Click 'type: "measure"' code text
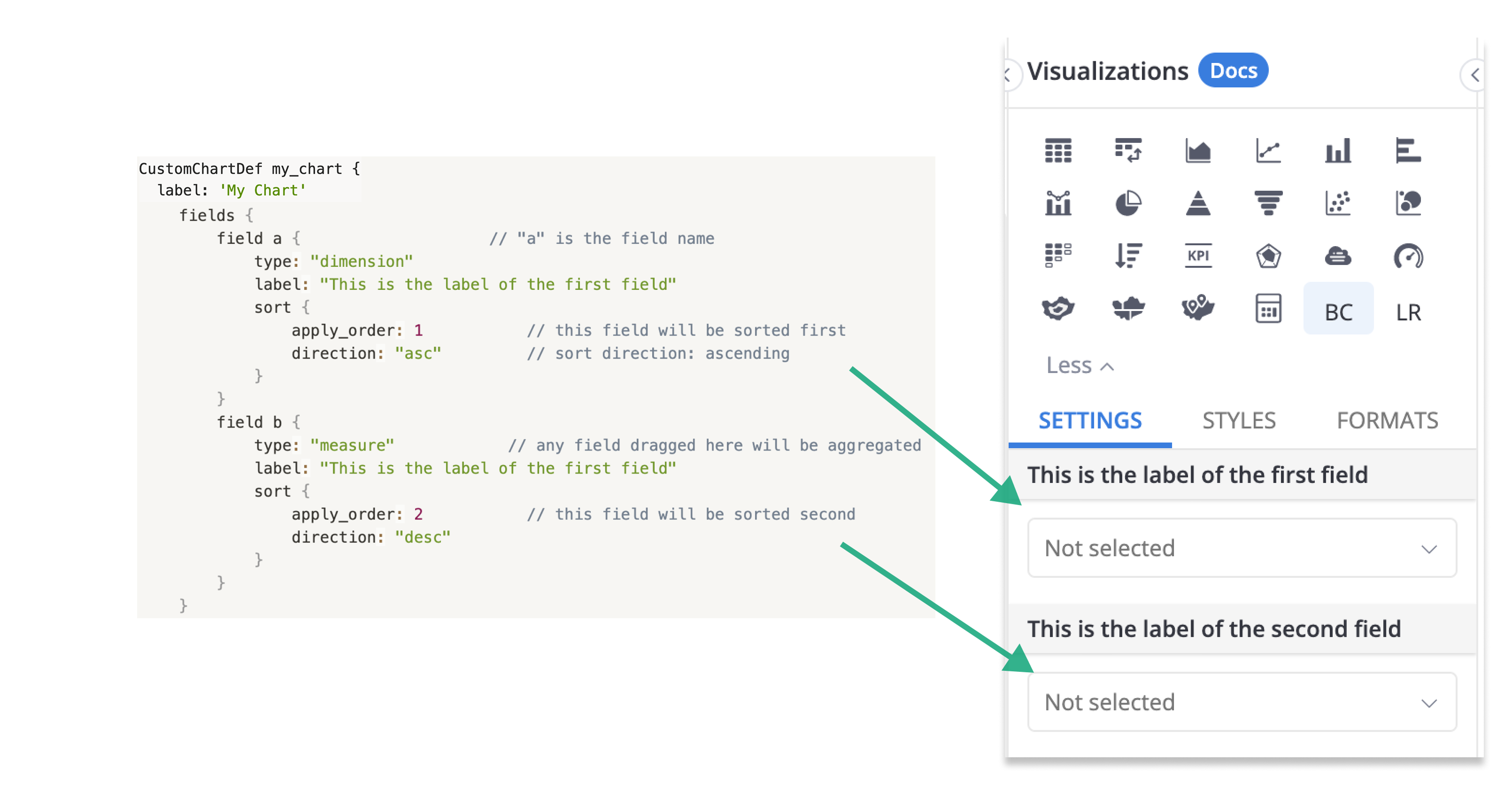Image resolution: width=1512 pixels, height=793 pixels. [x=324, y=445]
